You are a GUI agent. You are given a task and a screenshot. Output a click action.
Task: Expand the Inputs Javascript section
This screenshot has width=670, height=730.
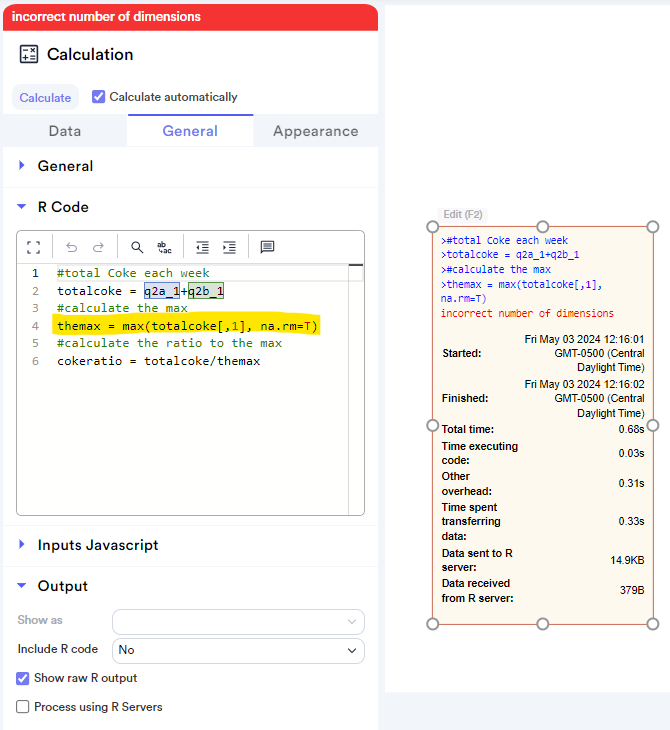pyautogui.click(x=97, y=545)
